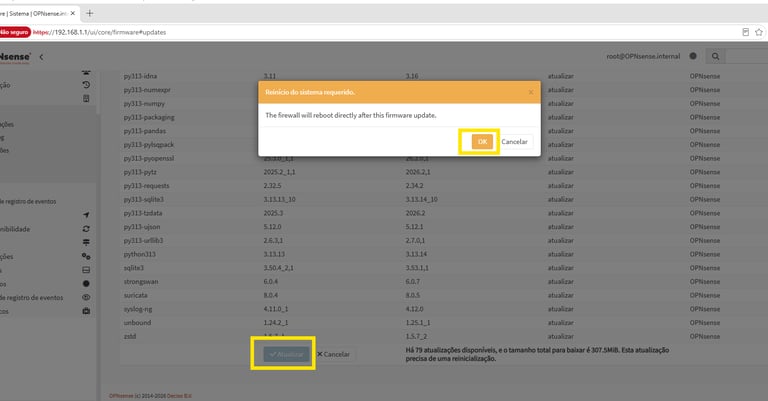This screenshot has width=768, height=401.
Task: Click the Cancelar button next to Atualizar
Action: (333, 354)
